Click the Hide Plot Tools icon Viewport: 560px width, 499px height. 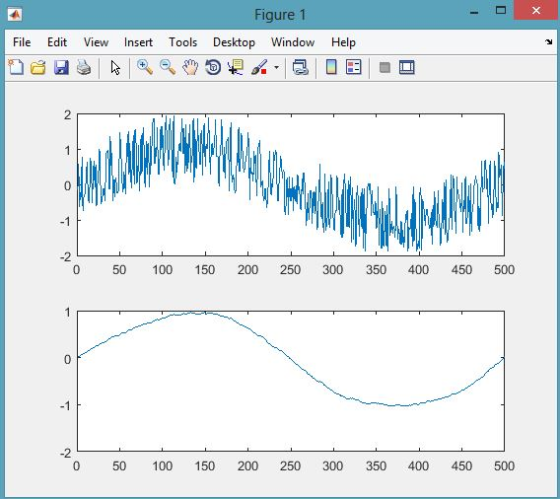[385, 68]
